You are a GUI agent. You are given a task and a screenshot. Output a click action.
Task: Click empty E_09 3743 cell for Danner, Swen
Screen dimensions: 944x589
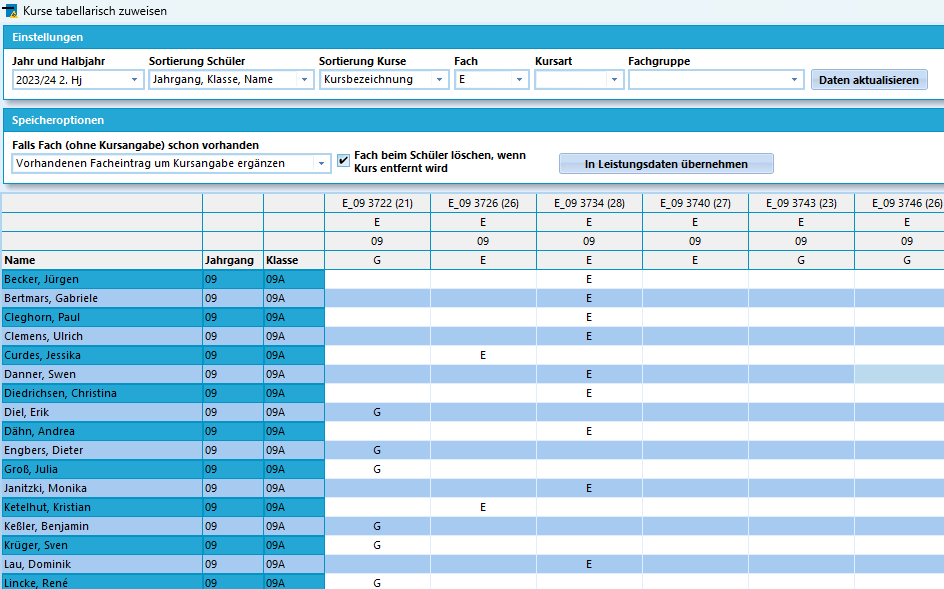coord(801,374)
